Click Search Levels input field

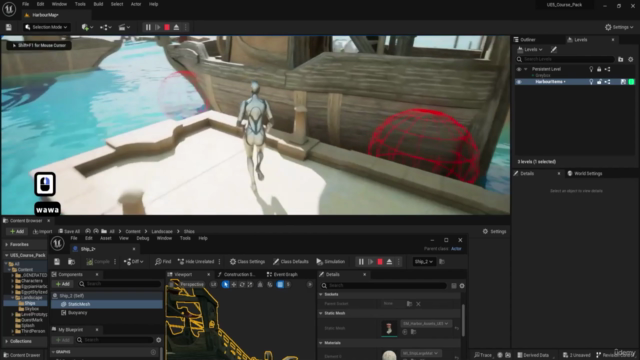coord(565,59)
